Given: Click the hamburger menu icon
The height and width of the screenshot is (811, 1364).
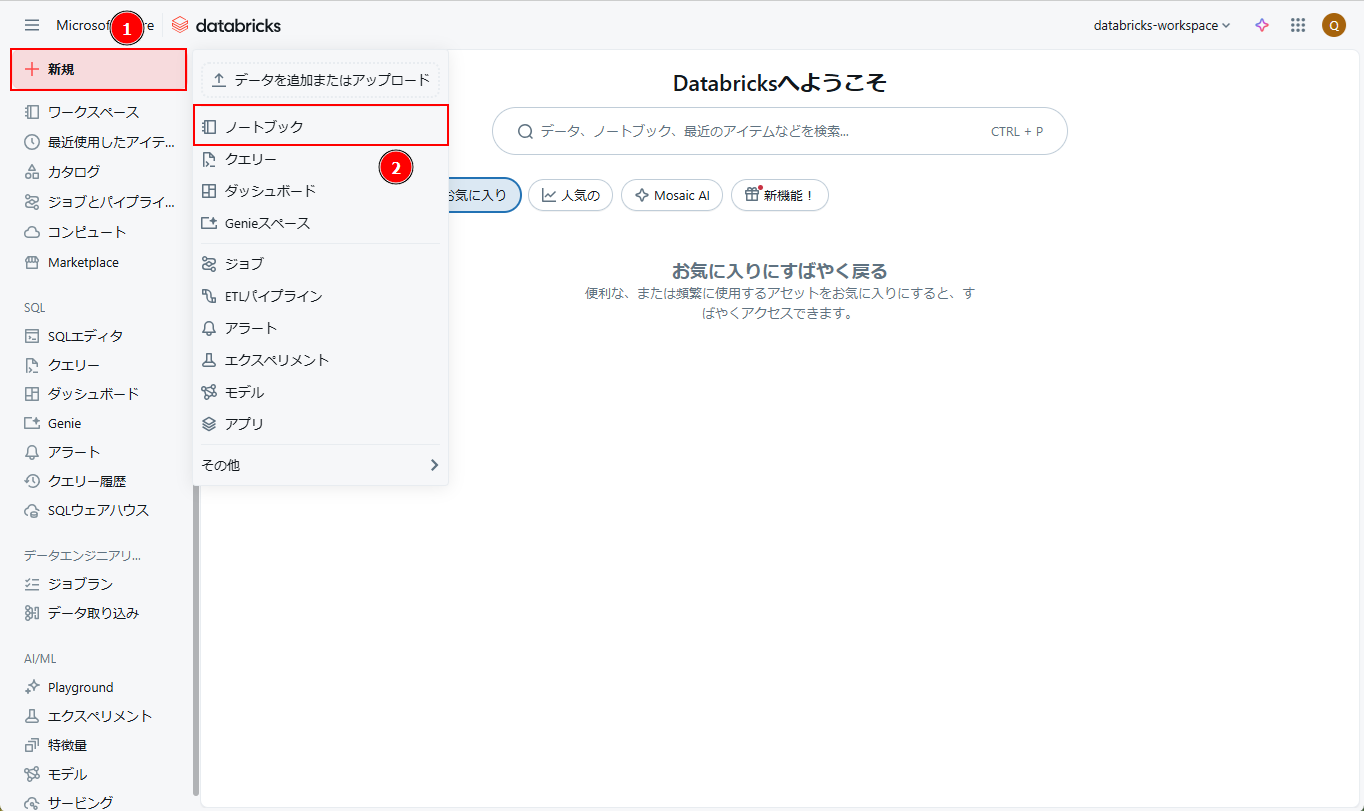Looking at the screenshot, I should click(x=32, y=25).
